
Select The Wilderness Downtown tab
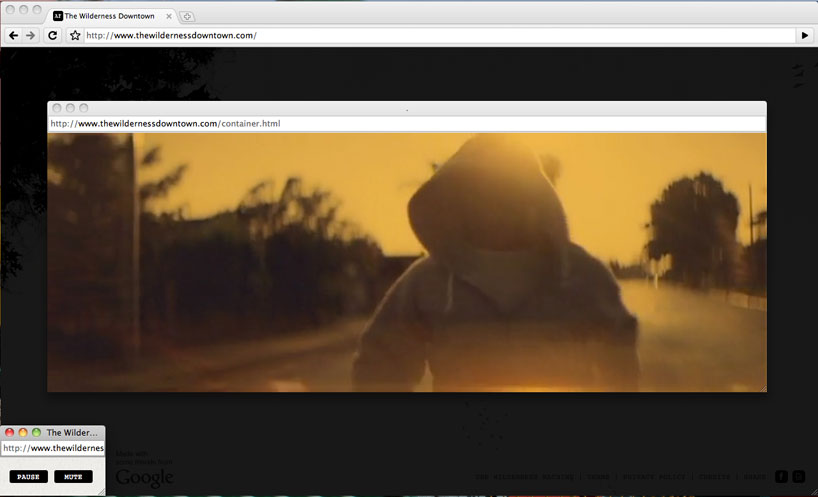(x=108, y=16)
